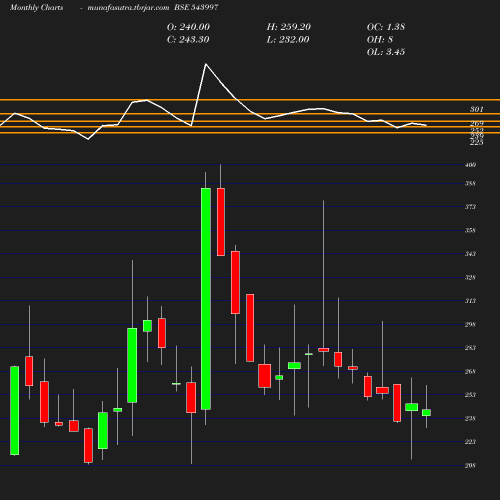Click the "301" label beside the line chart

pos(477,109)
